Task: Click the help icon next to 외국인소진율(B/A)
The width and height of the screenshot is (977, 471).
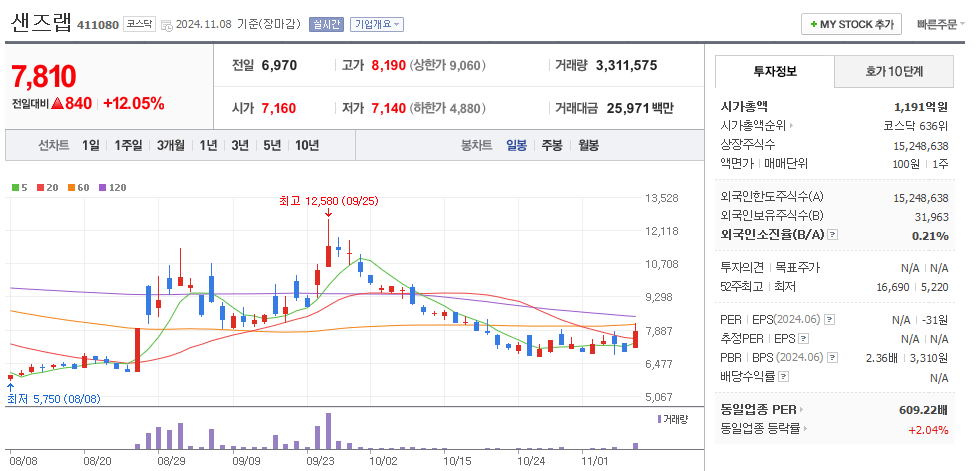Action: coord(832,235)
